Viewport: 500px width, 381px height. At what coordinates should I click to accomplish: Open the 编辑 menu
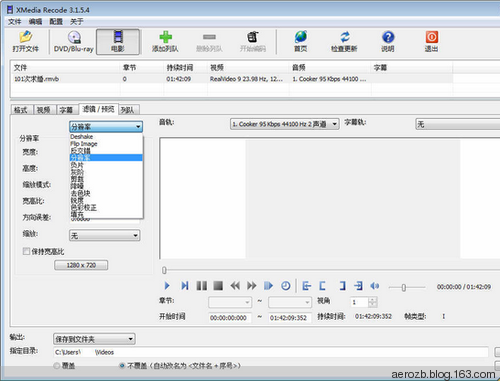click(x=35, y=22)
